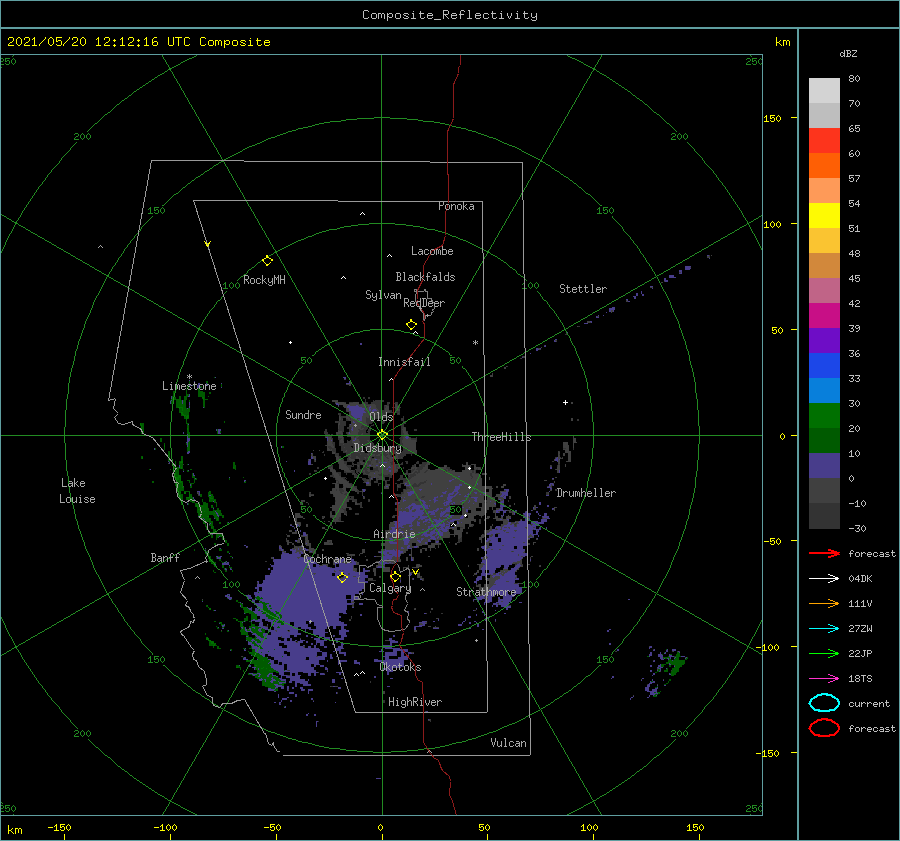The height and width of the screenshot is (841, 900).
Task: Click the Drumheller city label
Action: click(x=586, y=493)
